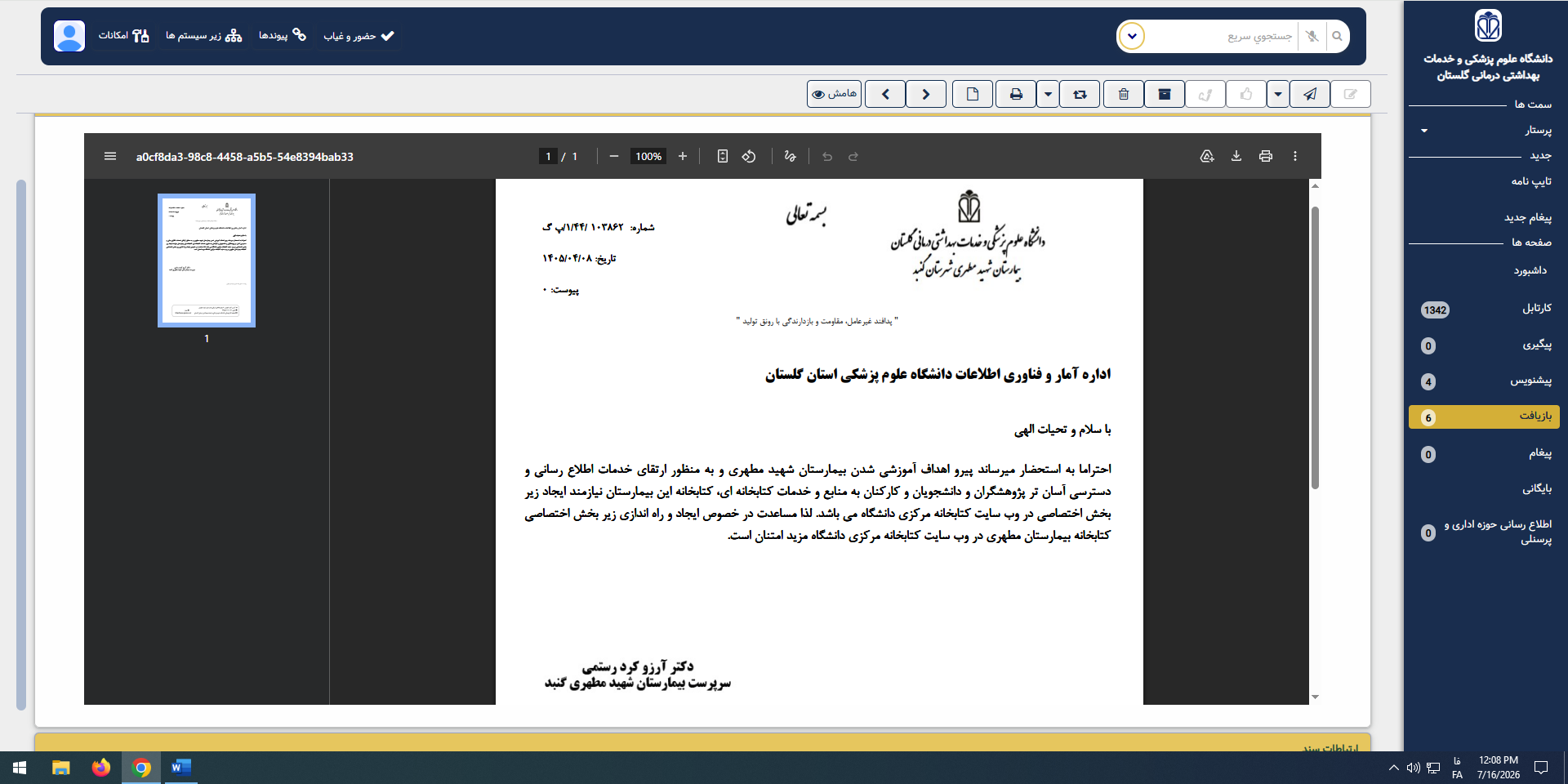1568x784 pixels.
Task: Open the print options dropdown arrow
Action: [1048, 94]
